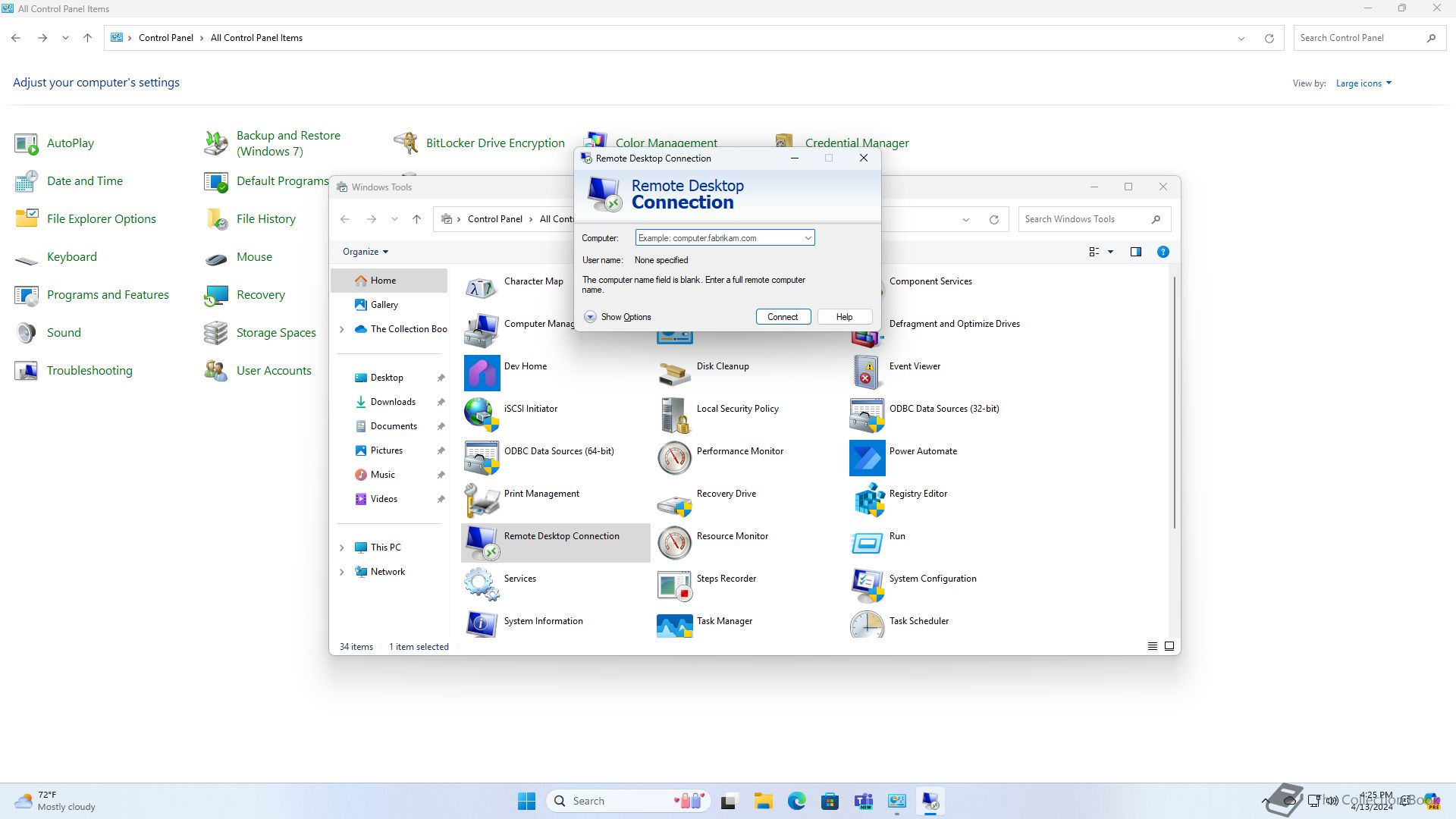Open File Explorer from taskbar

point(763,801)
